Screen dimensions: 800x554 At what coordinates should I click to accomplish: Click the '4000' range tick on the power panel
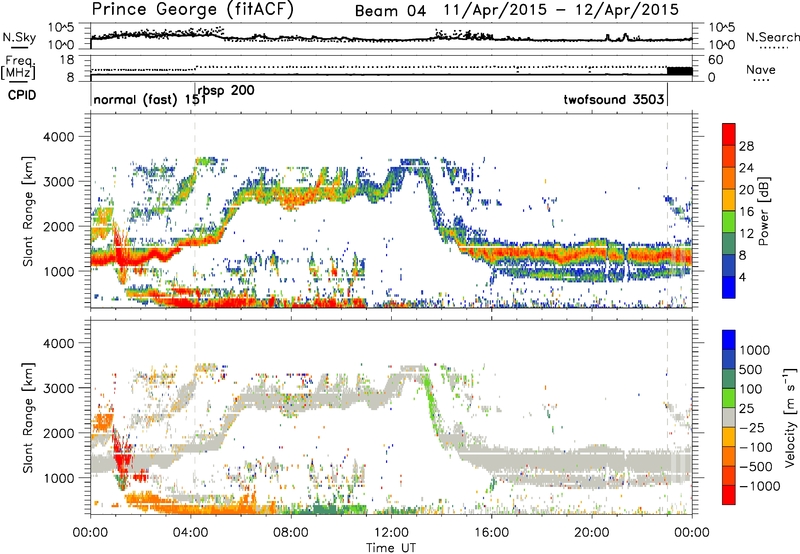pos(58,137)
